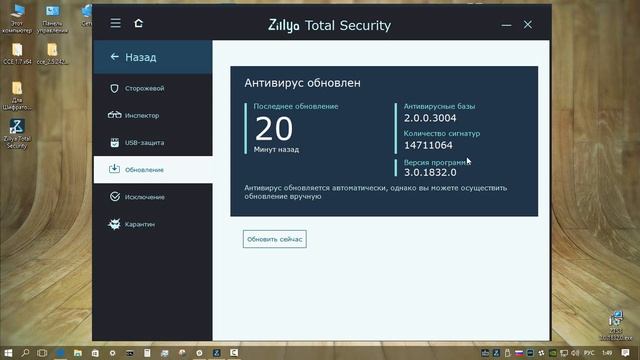Select the exe installer on desktop
The image size is (640, 360).
click(616, 326)
